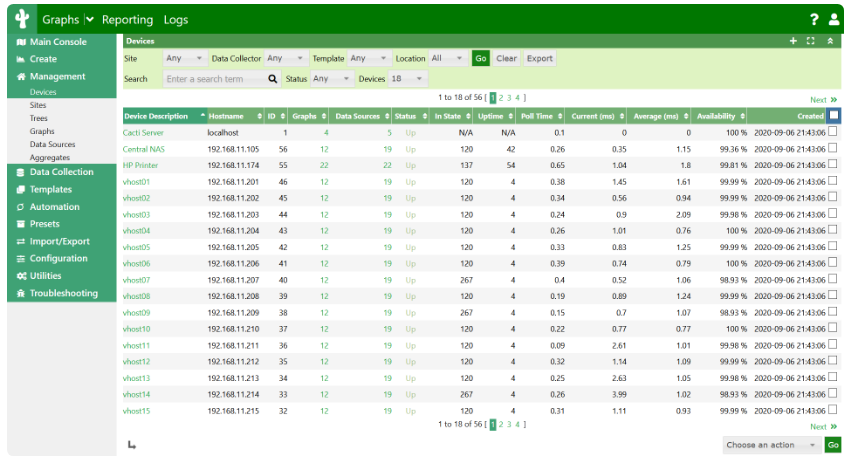Open the Central NAS device link
Screen dimensions: 848x465
click(x=143, y=149)
